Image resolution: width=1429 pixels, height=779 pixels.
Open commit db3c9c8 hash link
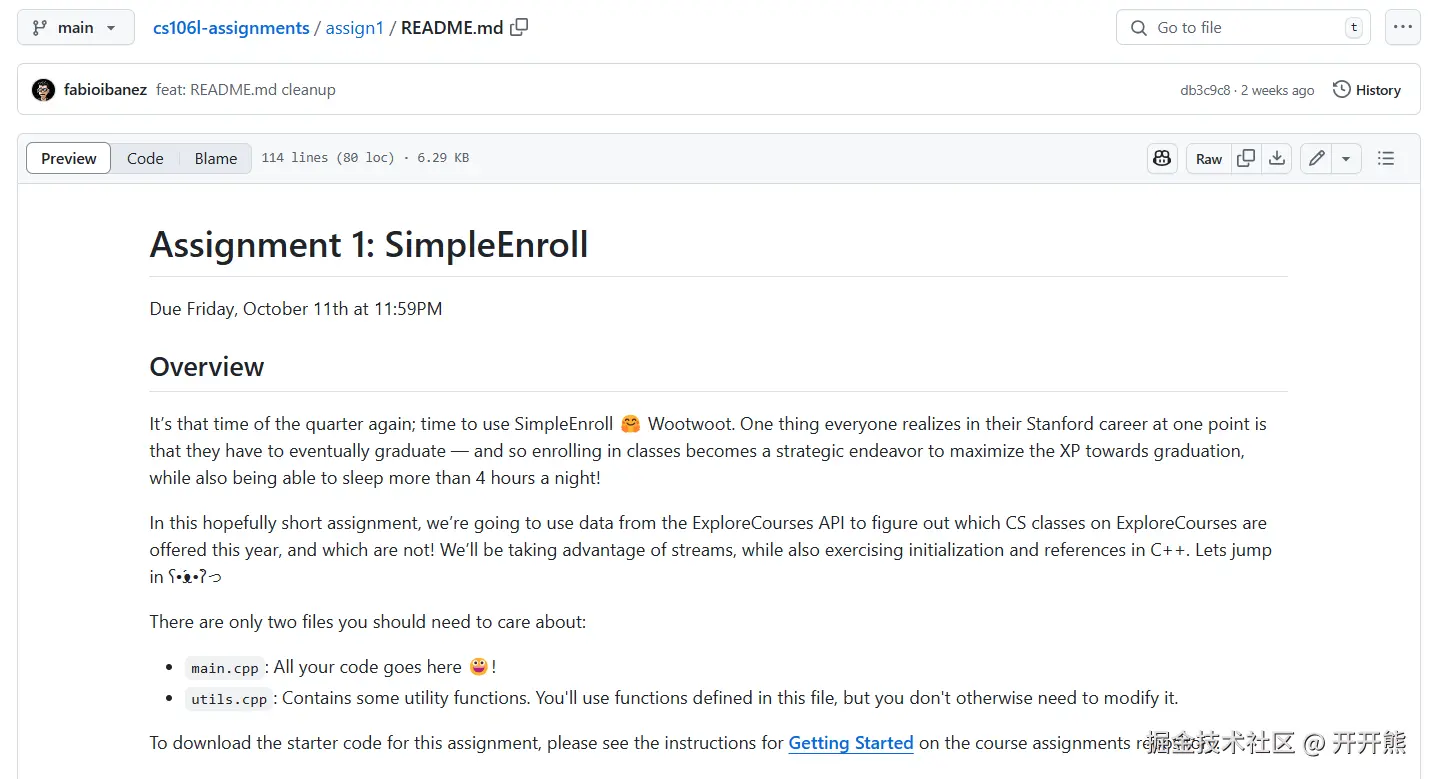pyautogui.click(x=1205, y=90)
